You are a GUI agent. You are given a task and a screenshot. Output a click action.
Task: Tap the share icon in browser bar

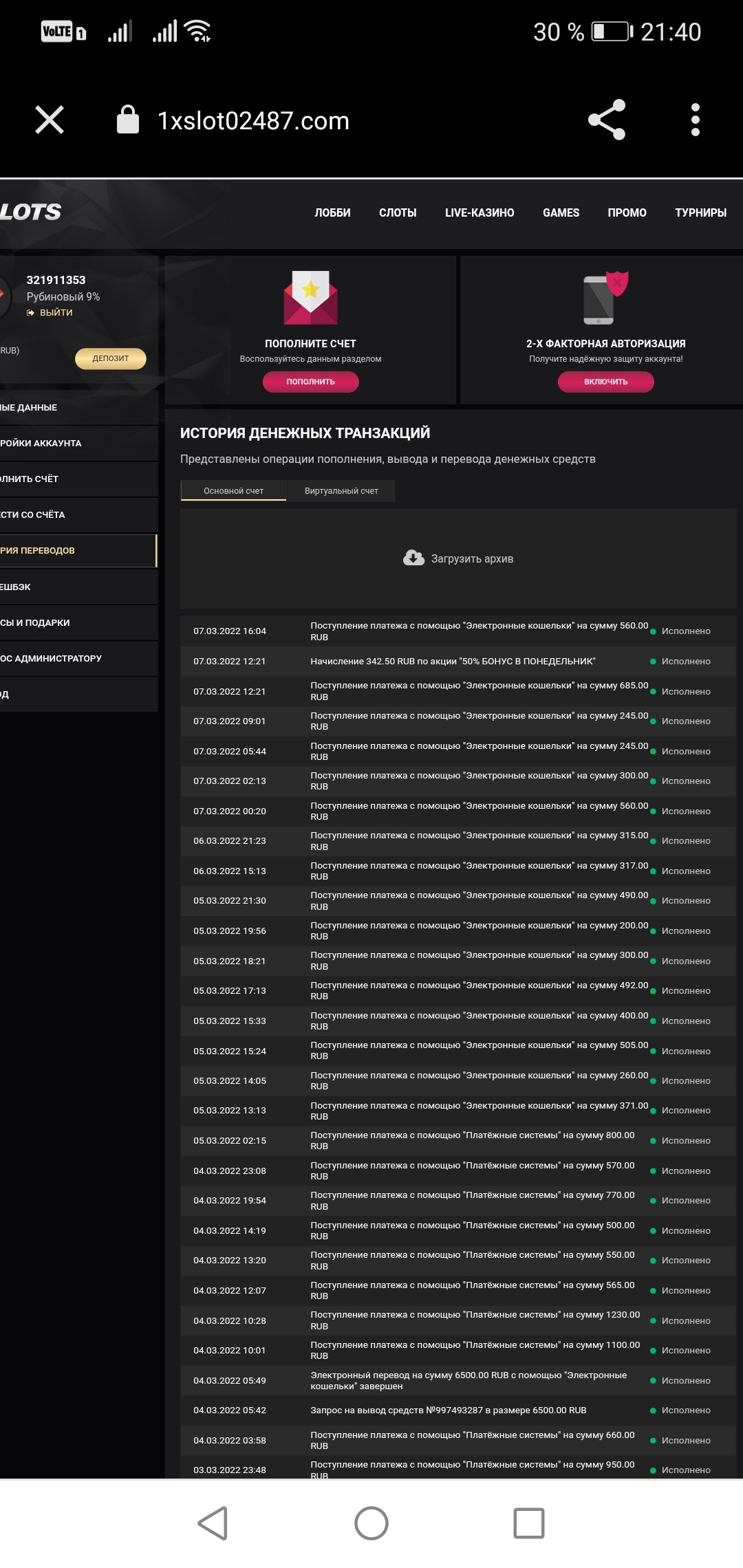[x=607, y=120]
